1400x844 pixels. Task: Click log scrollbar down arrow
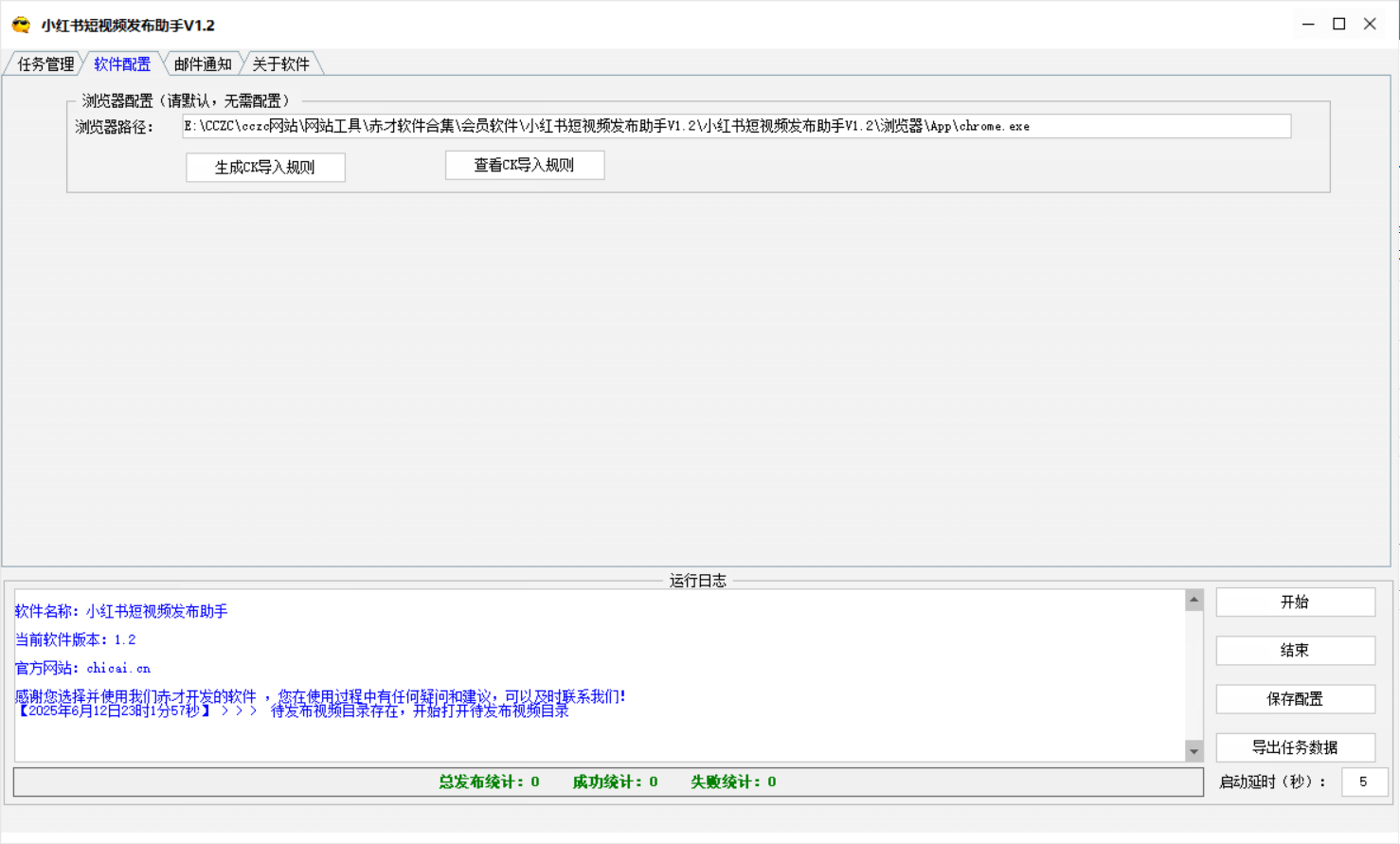[1194, 751]
